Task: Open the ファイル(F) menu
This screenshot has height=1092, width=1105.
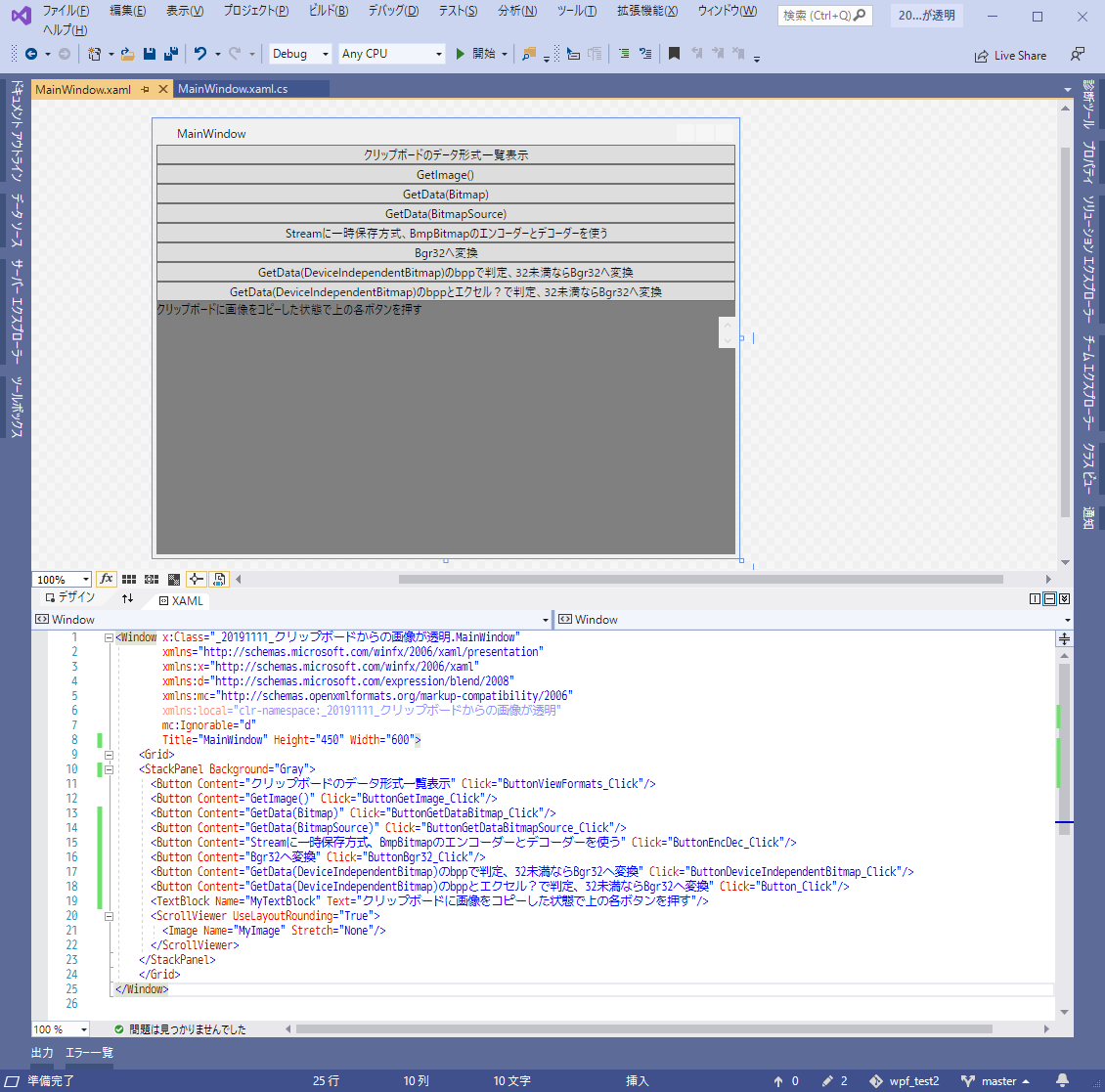Action: click(66, 11)
